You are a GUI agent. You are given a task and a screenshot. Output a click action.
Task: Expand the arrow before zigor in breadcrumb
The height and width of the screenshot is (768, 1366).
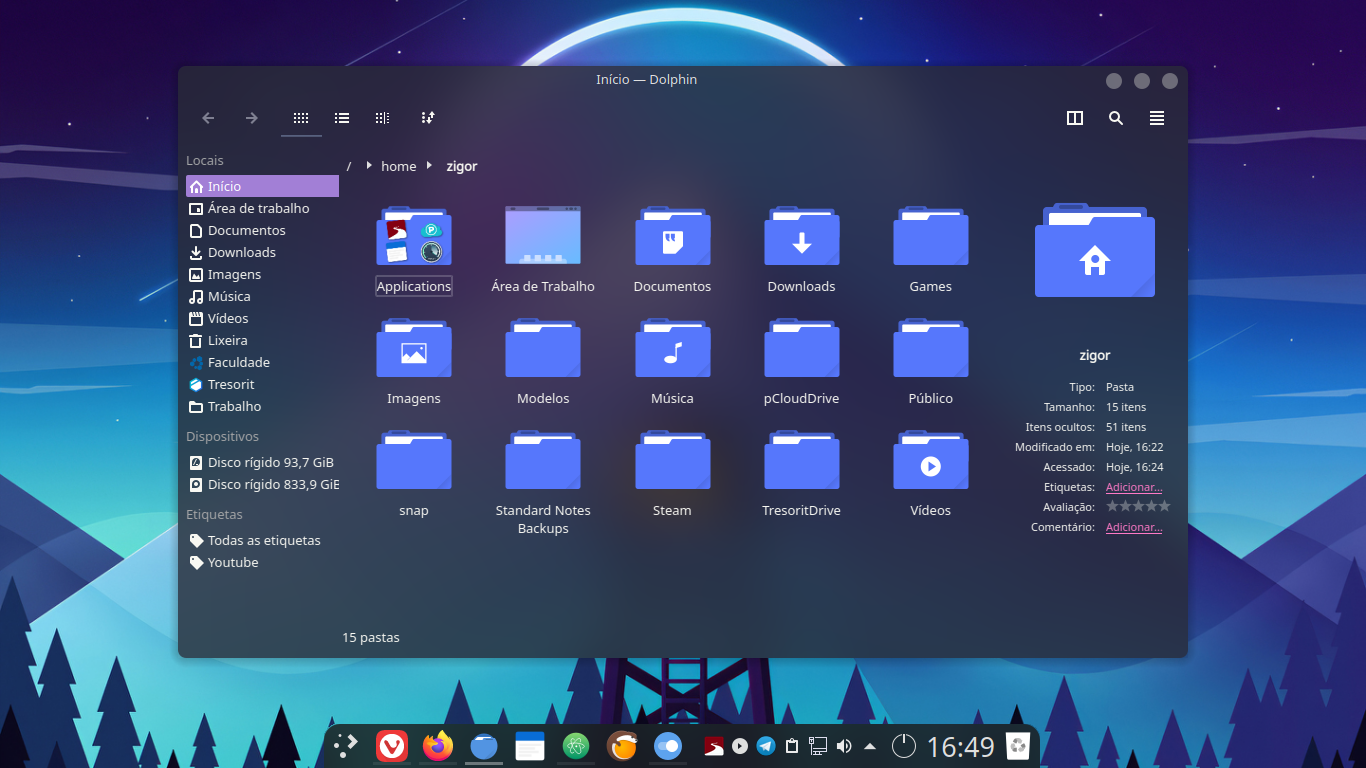pos(429,165)
